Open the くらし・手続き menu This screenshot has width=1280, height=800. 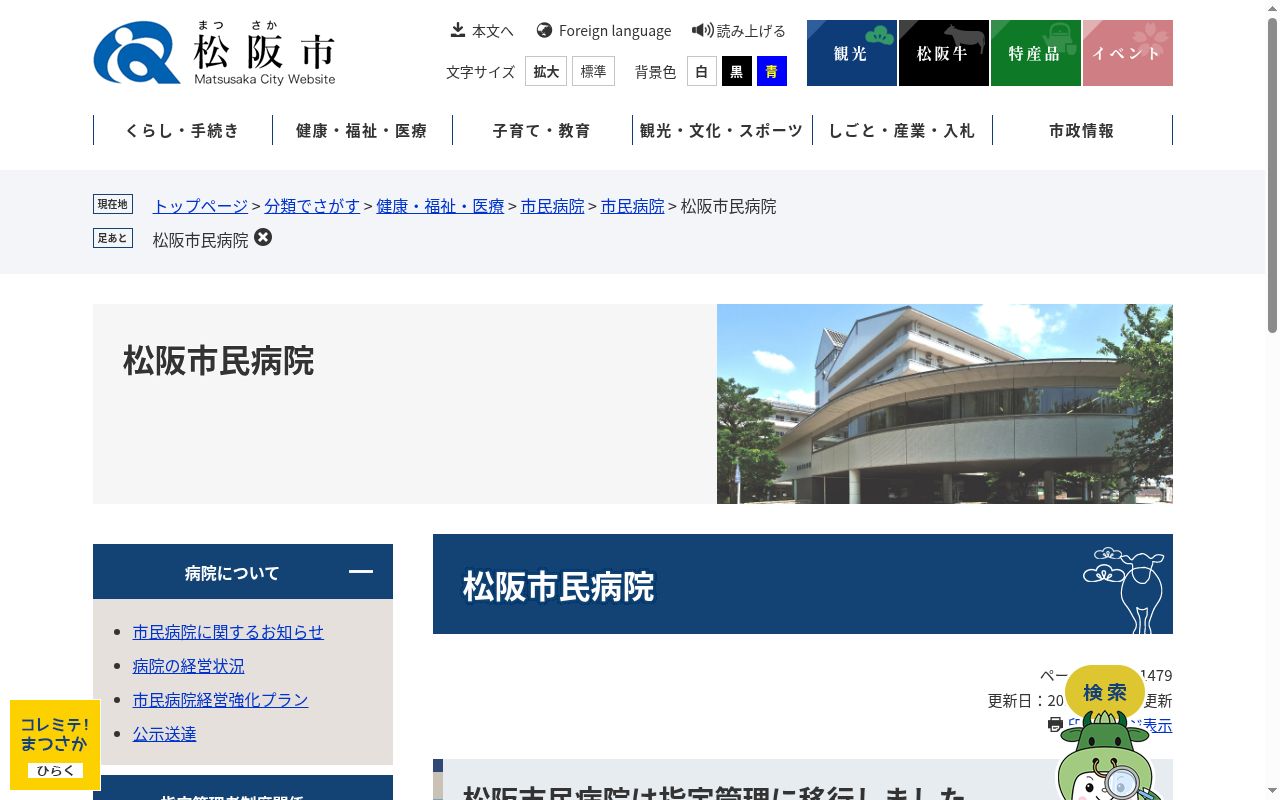pos(183,130)
